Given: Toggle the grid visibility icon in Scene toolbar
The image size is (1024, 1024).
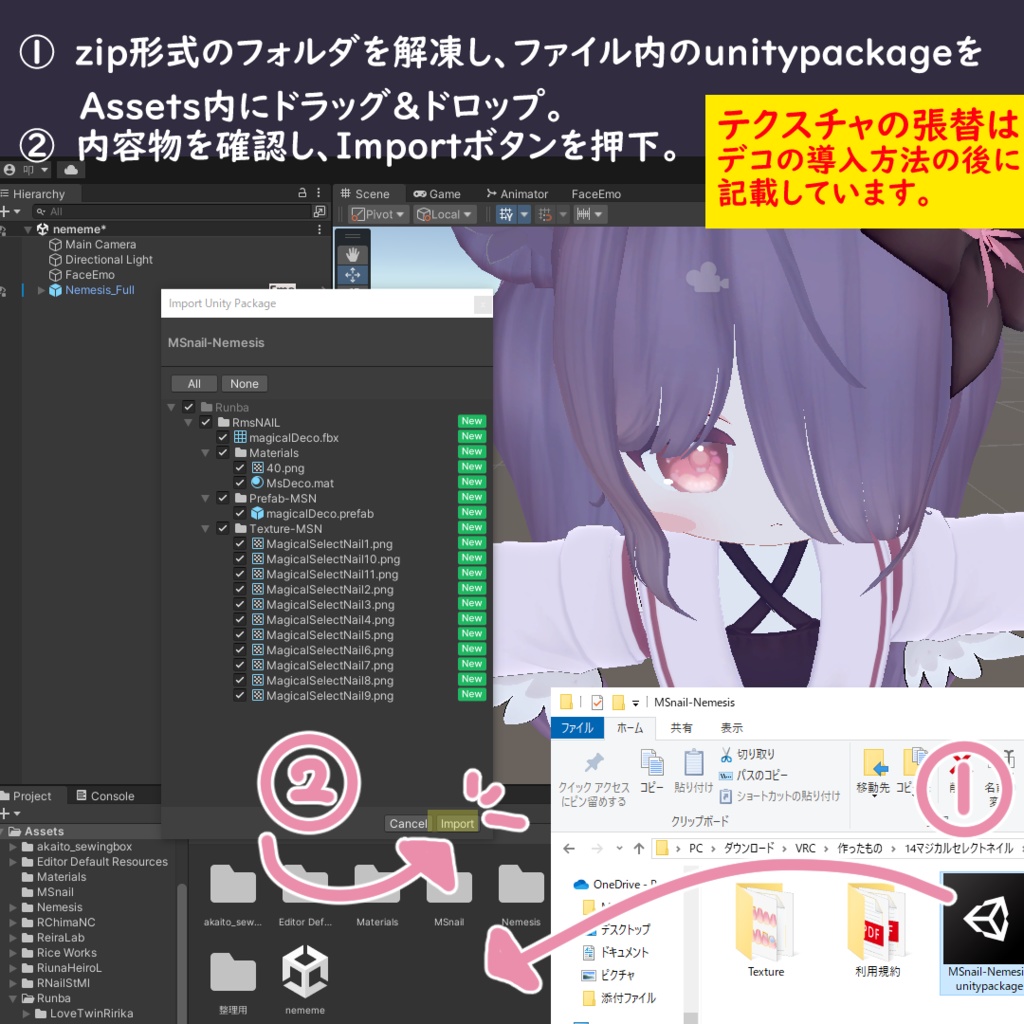Looking at the screenshot, I should coord(506,214).
